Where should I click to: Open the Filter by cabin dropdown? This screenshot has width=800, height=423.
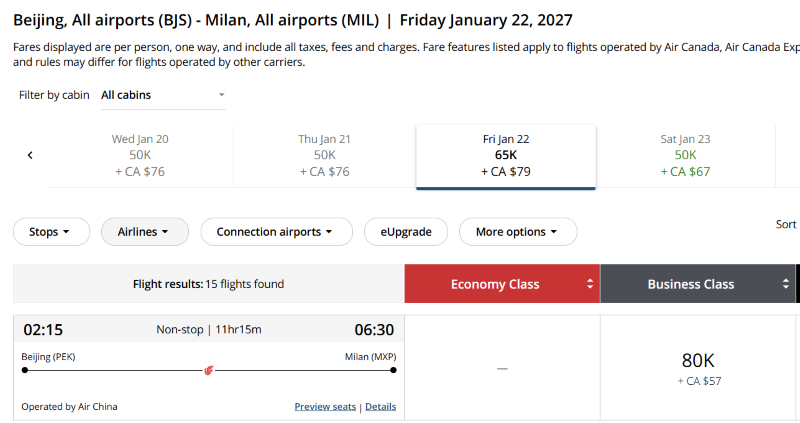pos(163,95)
